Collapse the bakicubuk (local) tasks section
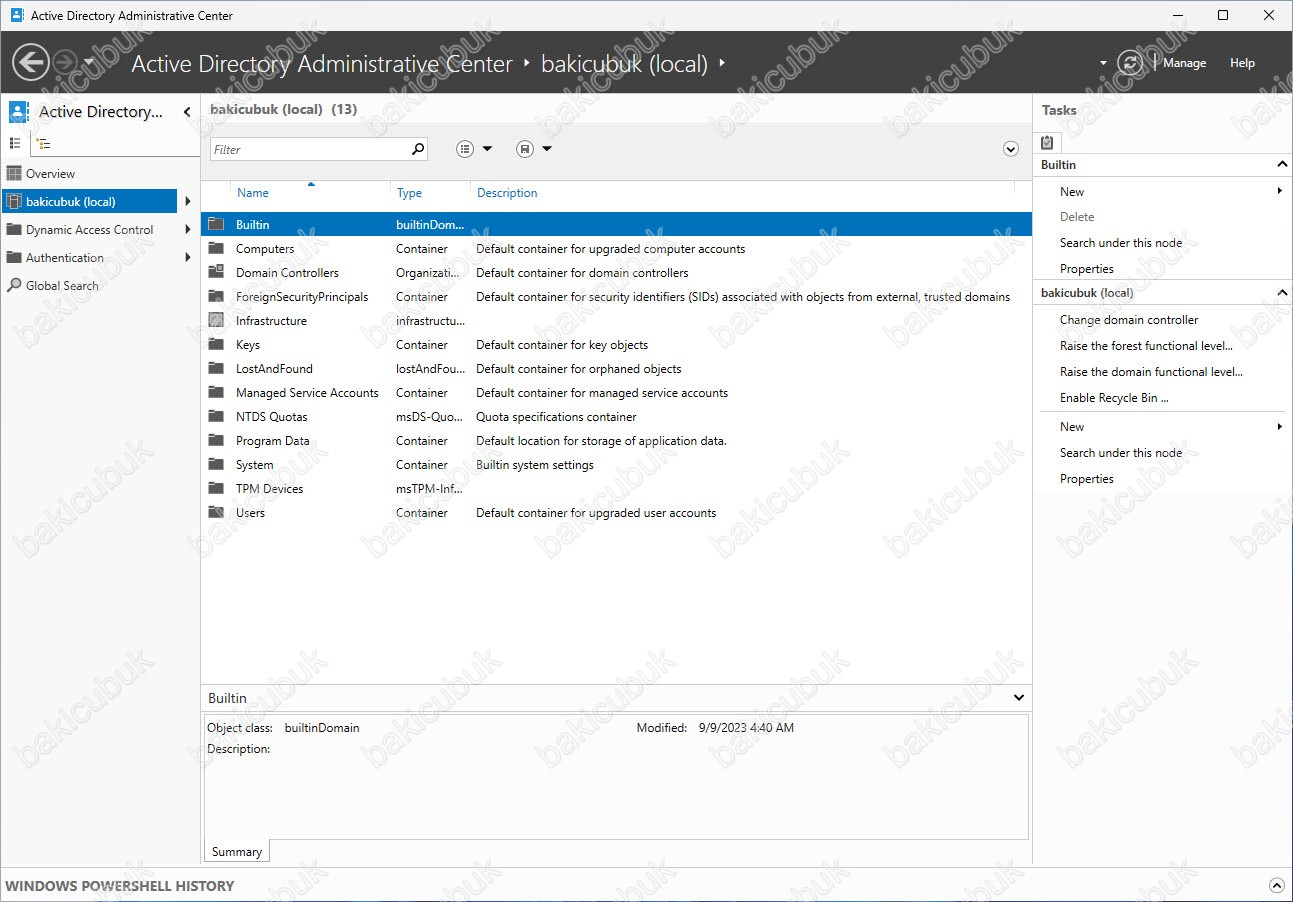Viewport: 1293px width, 902px height. click(x=1282, y=293)
